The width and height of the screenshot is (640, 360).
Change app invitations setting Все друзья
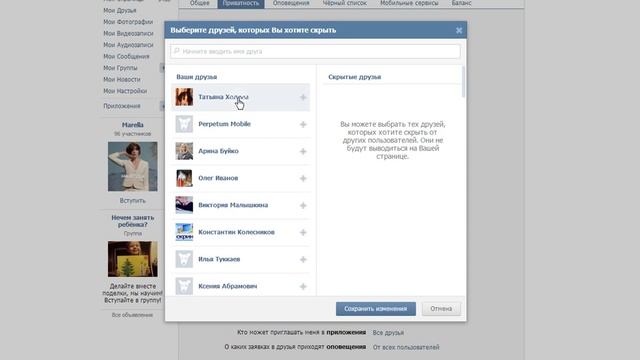pyautogui.click(x=388, y=333)
